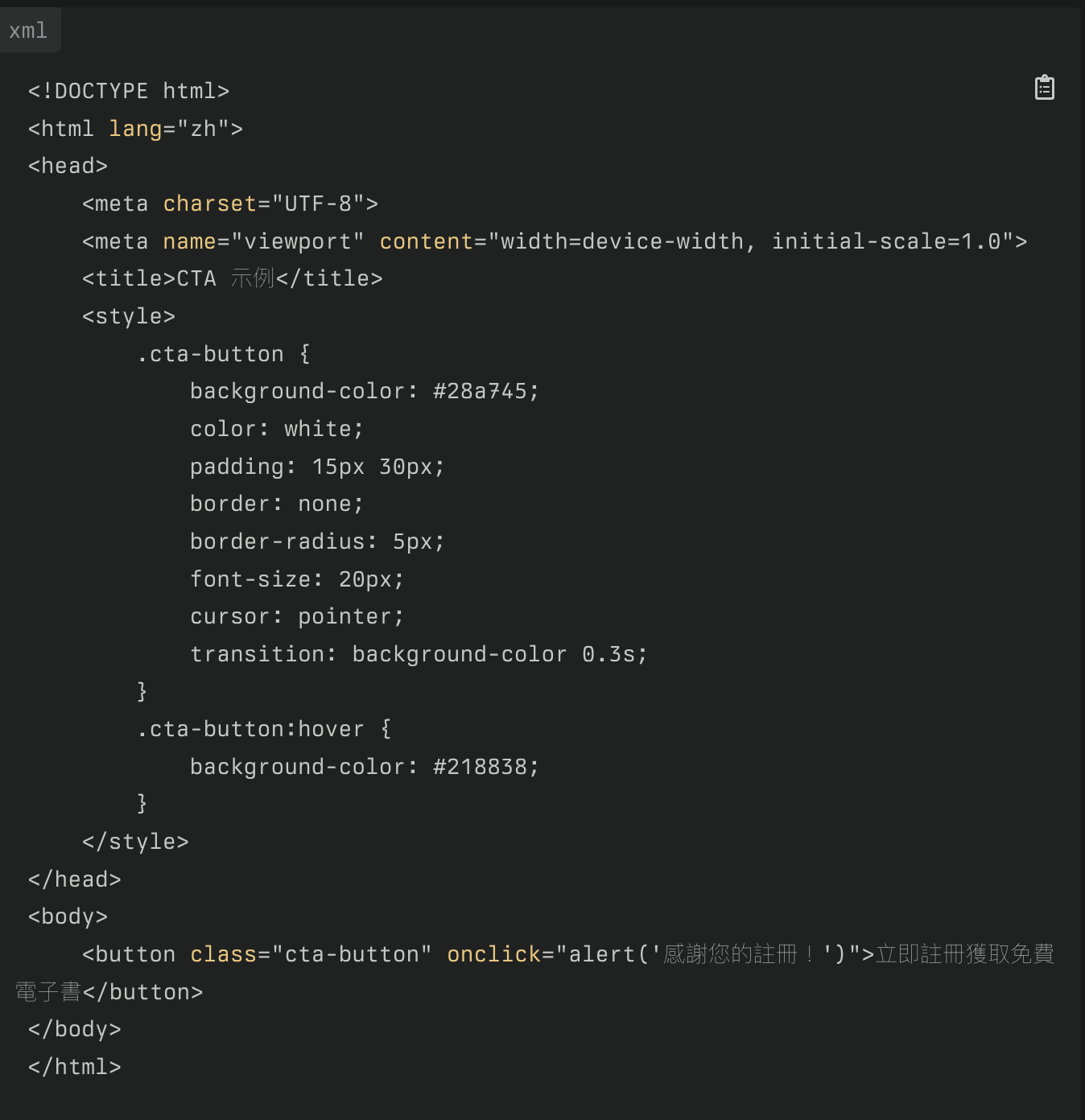Screen dimensions: 1085x1120
Task: Click the opening <head> tag
Action: (68, 166)
